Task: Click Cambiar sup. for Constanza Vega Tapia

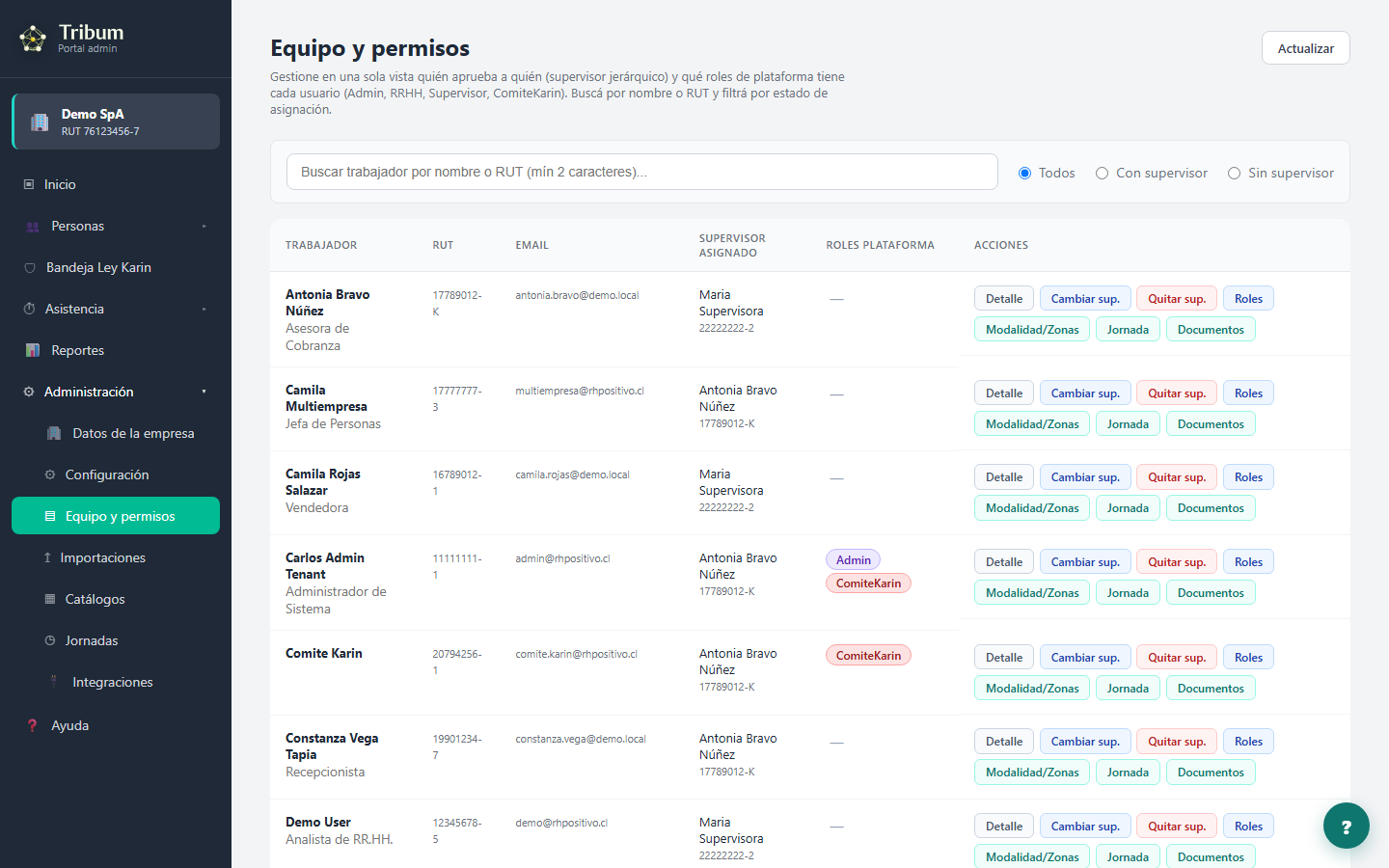Action: [x=1085, y=742]
